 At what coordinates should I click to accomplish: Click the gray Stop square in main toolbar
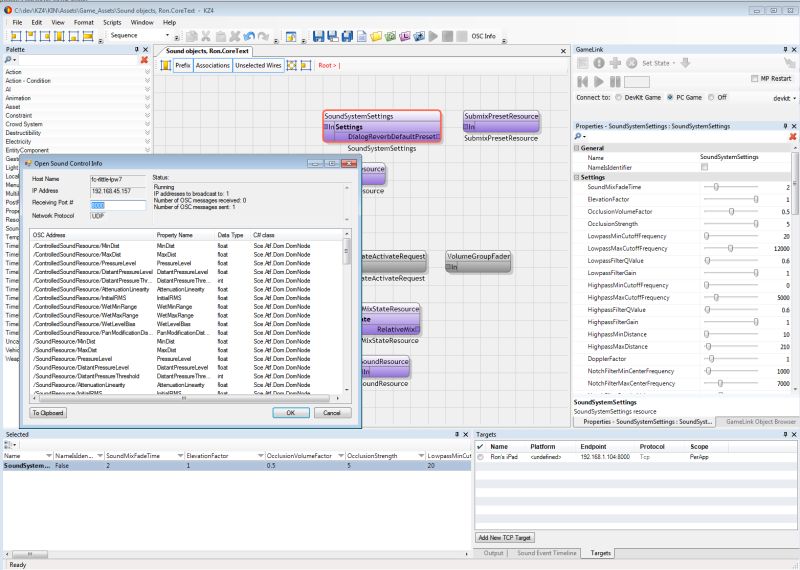click(x=447, y=36)
